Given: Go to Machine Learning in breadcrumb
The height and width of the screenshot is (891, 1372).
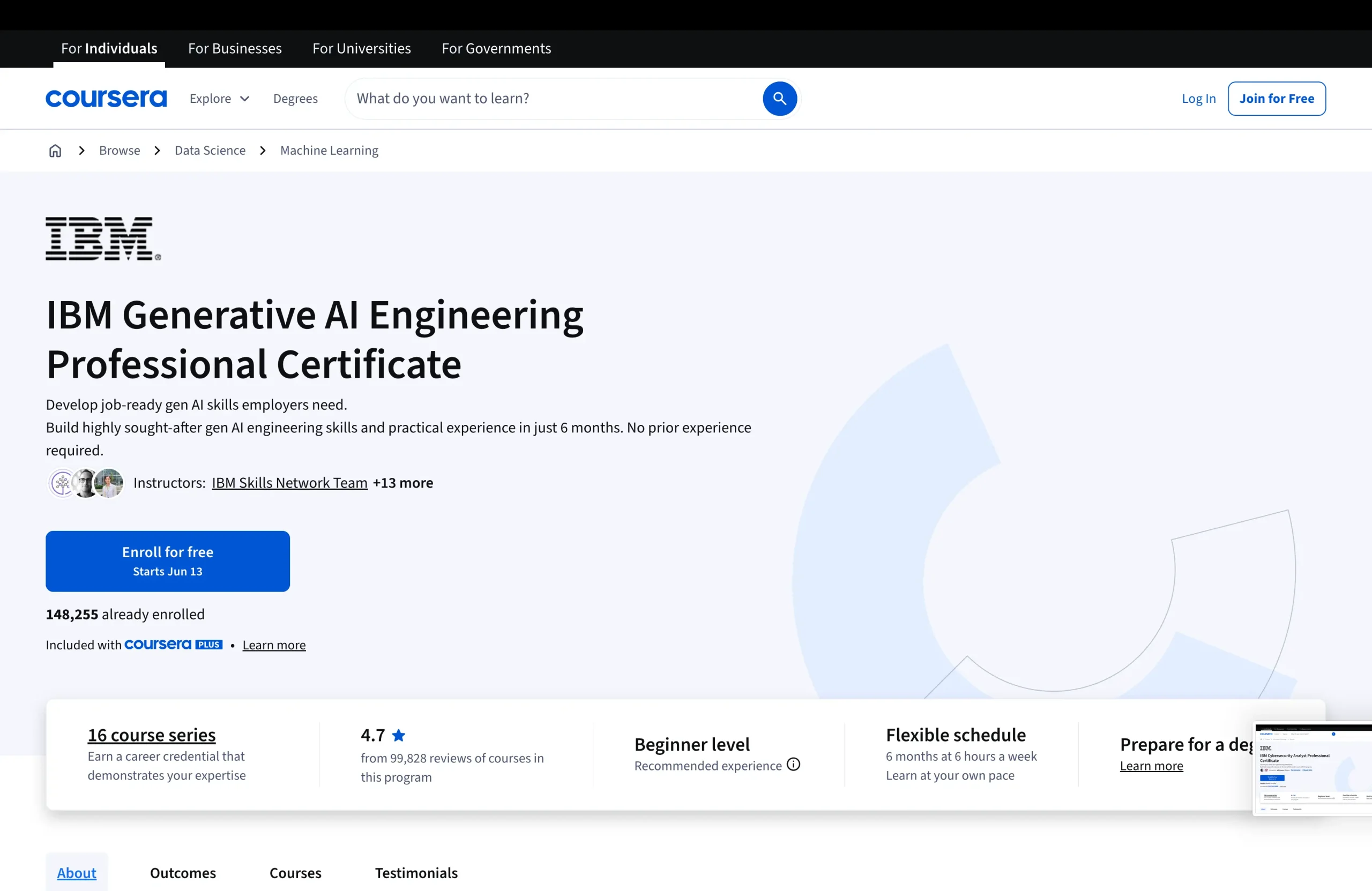Looking at the screenshot, I should tap(329, 151).
